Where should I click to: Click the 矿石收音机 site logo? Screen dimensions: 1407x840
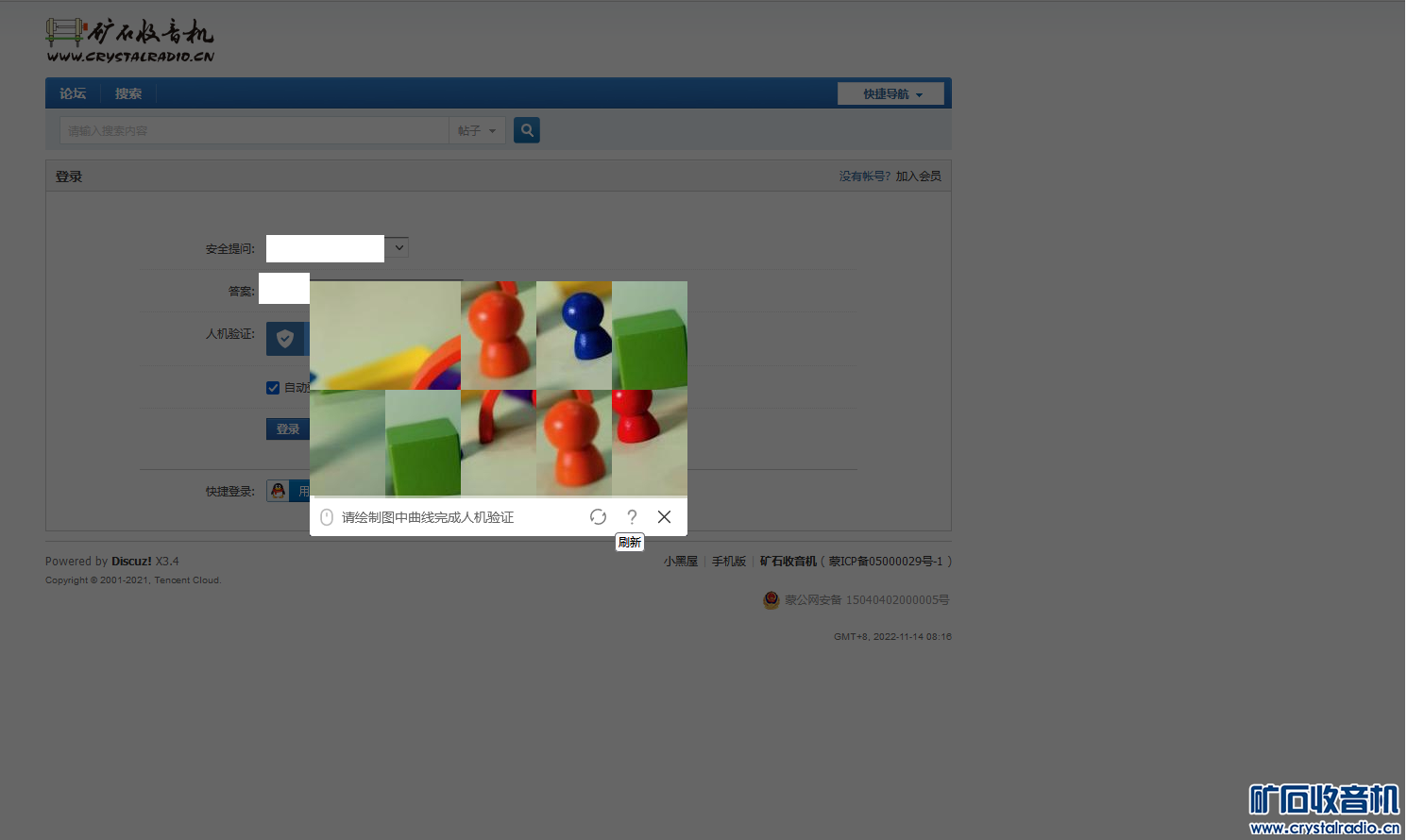(x=130, y=41)
